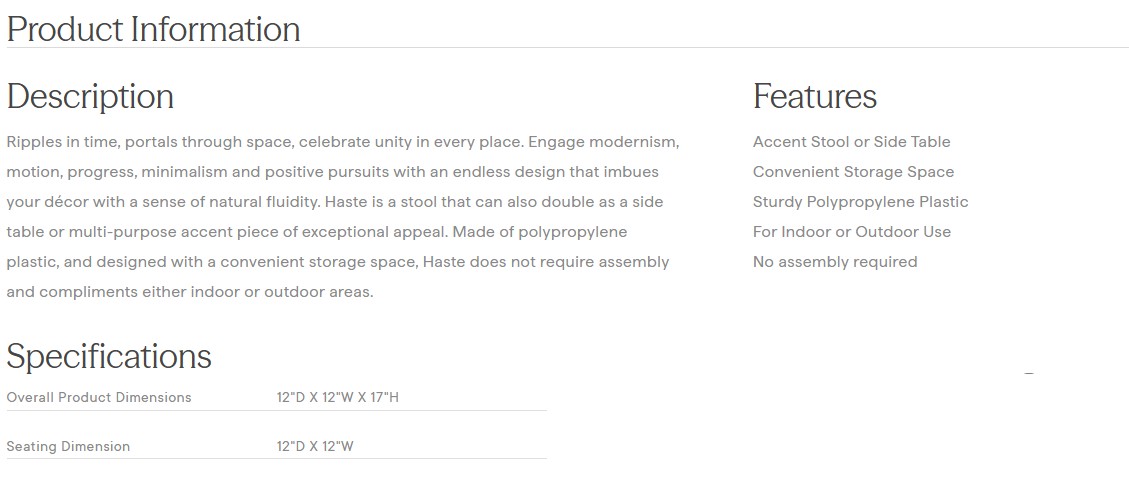
Task: Click the Product Information heading
Action: click(x=153, y=29)
